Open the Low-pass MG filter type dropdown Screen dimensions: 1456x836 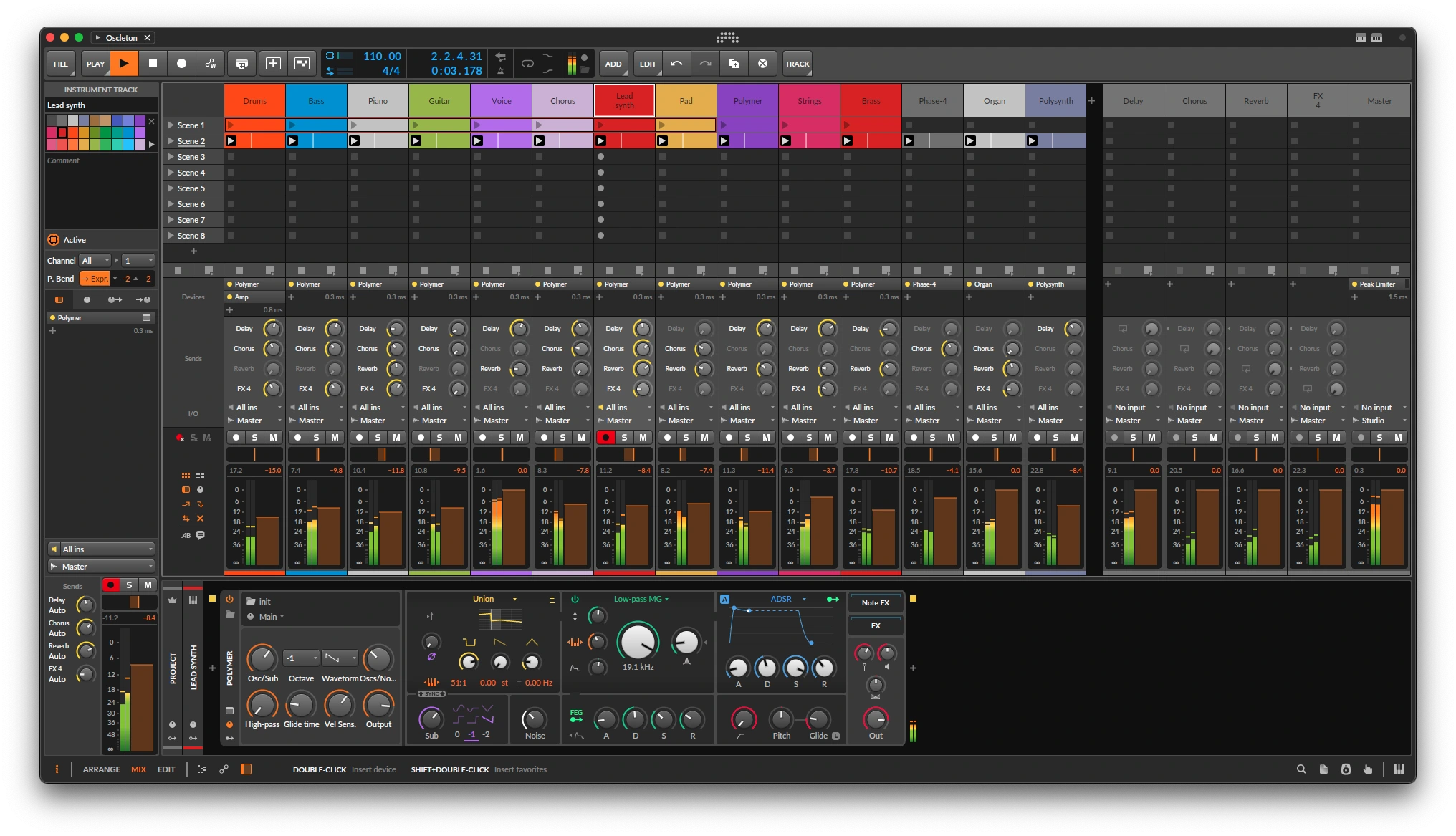(641, 599)
